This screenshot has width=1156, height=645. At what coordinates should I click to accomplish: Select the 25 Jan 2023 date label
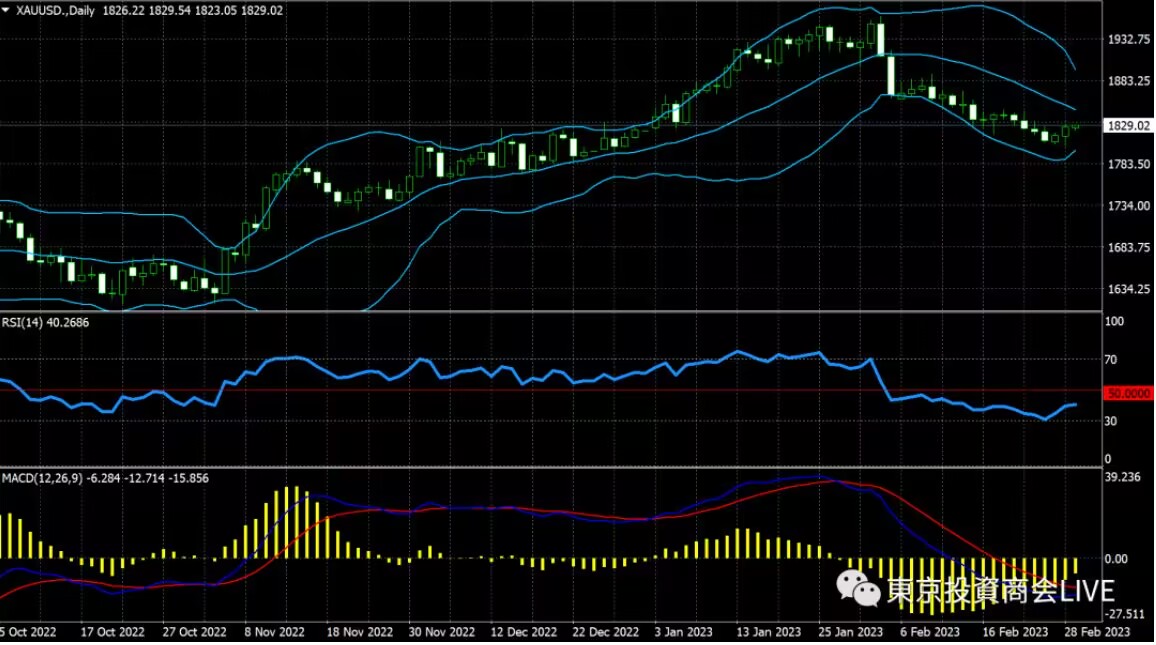click(x=850, y=632)
